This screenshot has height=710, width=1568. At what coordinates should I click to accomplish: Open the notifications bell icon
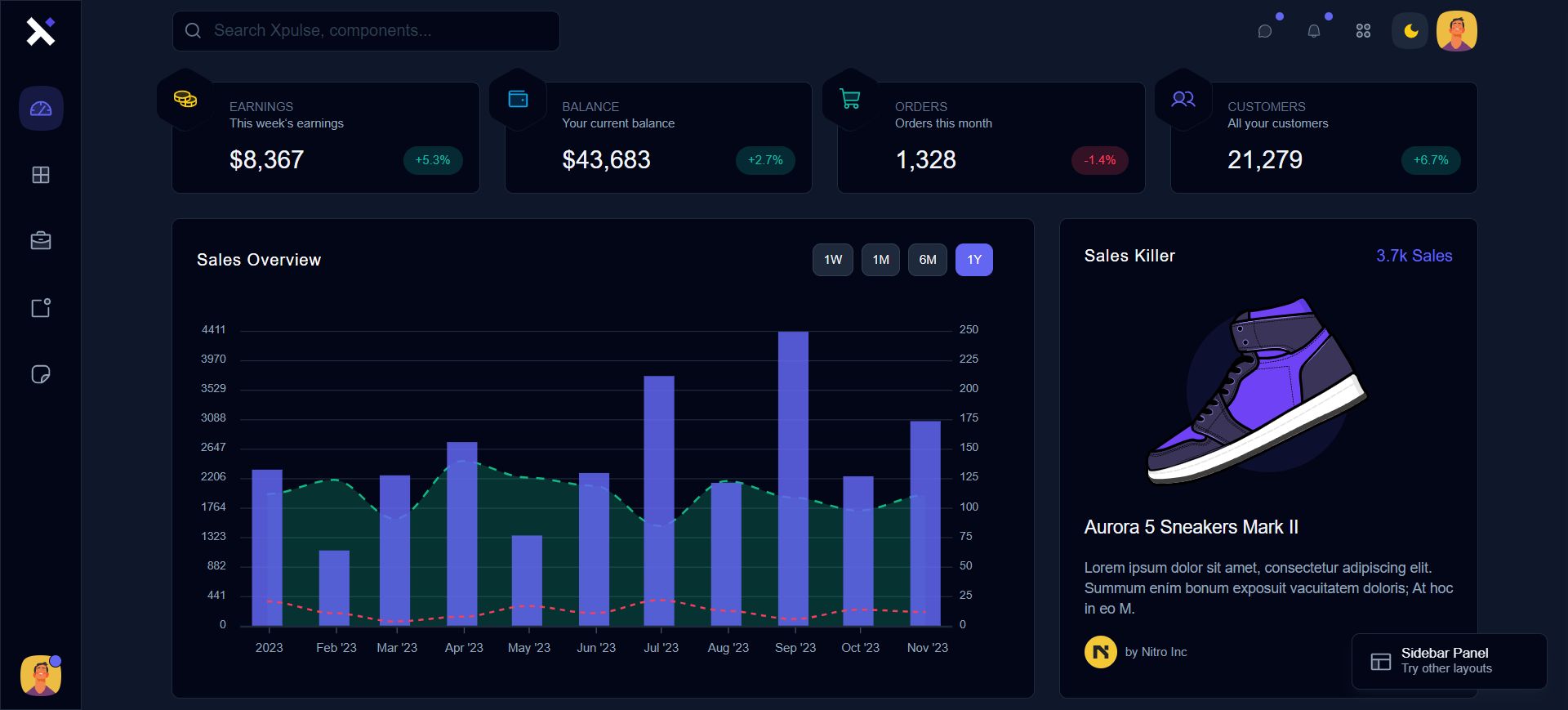pos(1313,31)
